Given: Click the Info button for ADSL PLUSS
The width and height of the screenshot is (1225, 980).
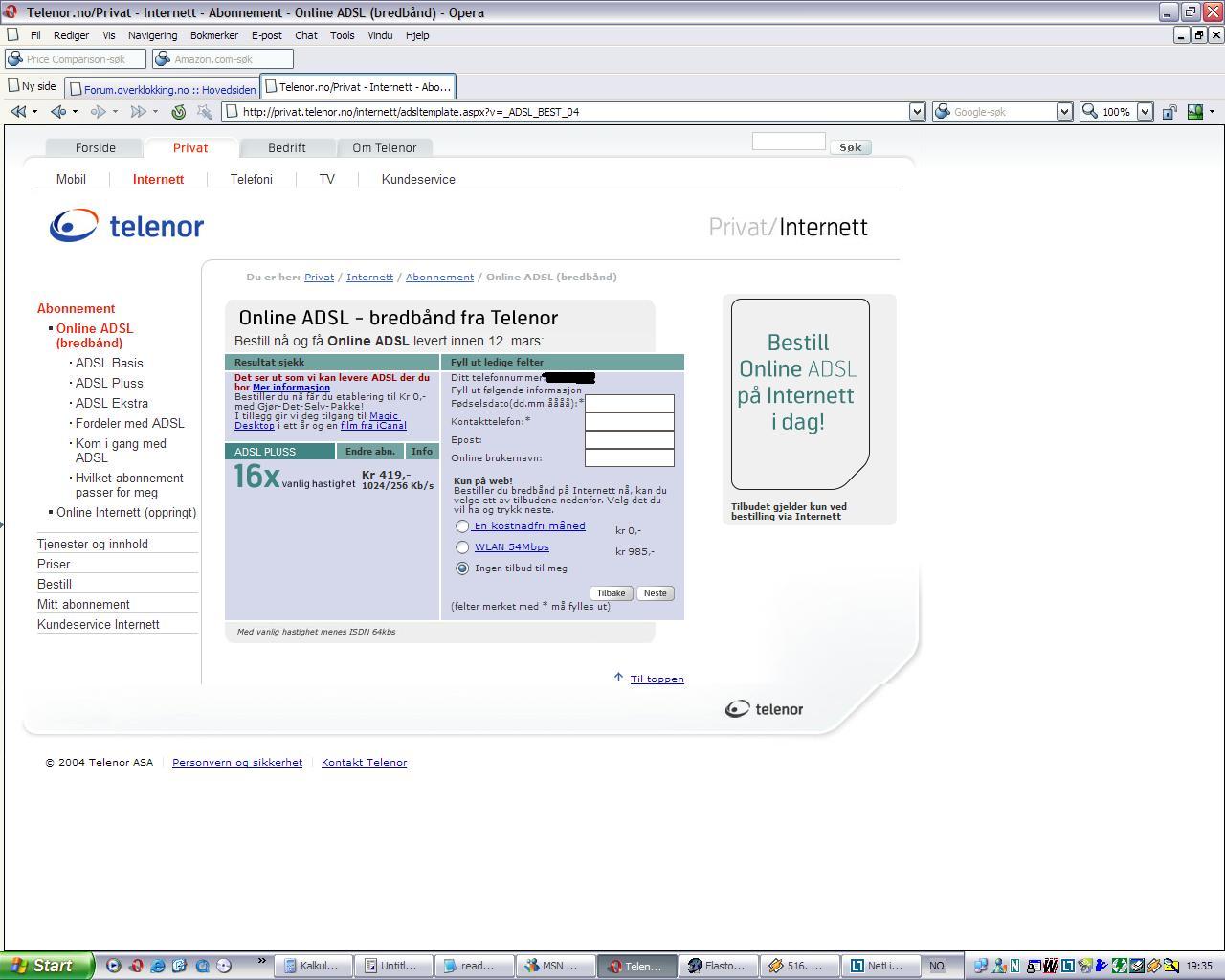Looking at the screenshot, I should (422, 452).
